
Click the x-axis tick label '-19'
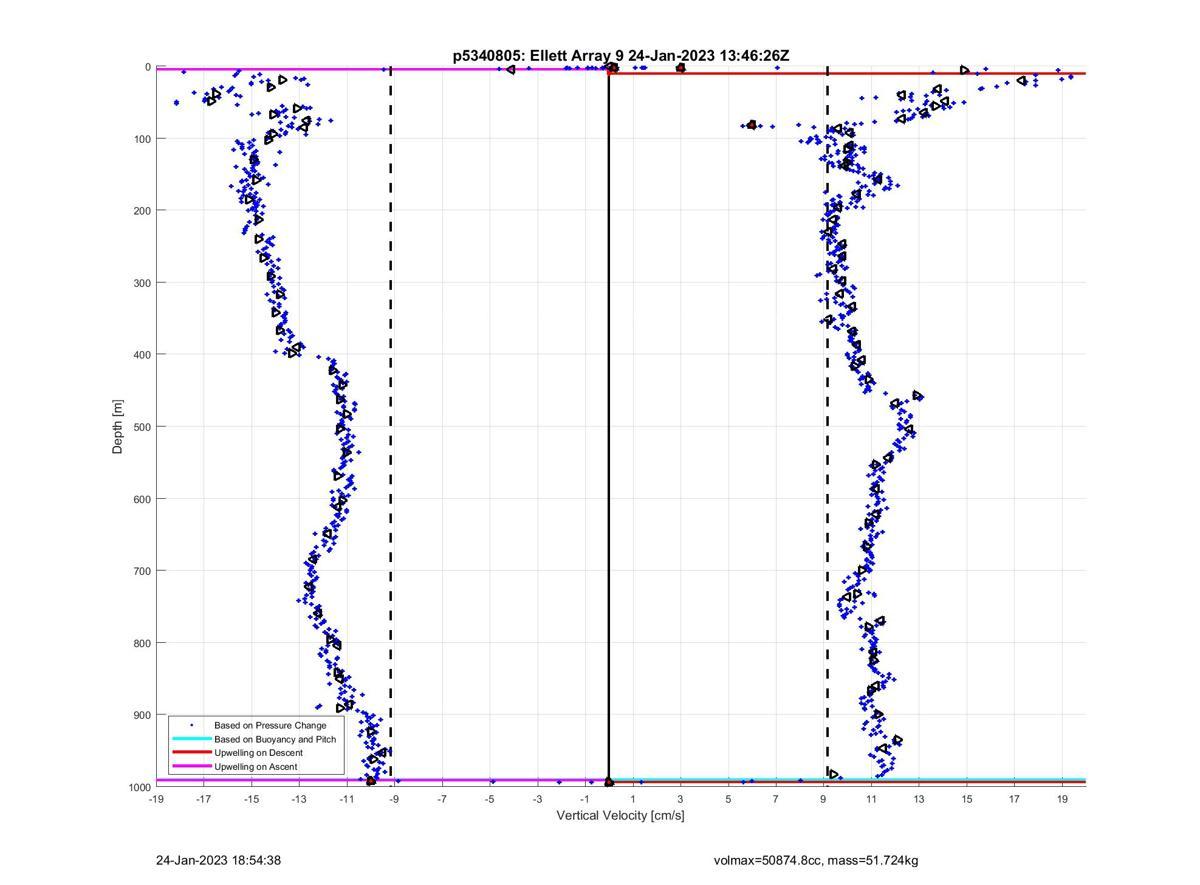point(156,799)
